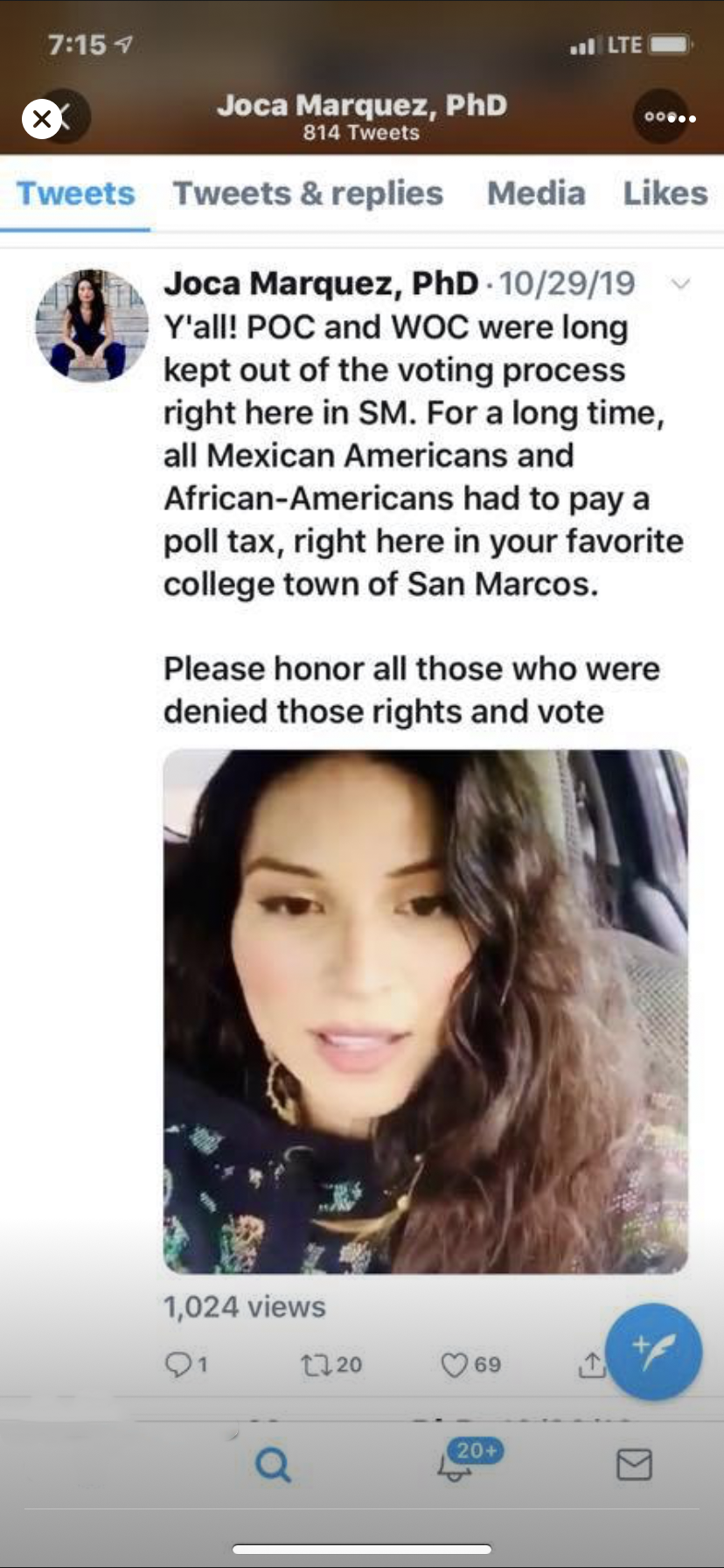Compose new tweet with feather button
724x1568 pixels.
(653, 1352)
